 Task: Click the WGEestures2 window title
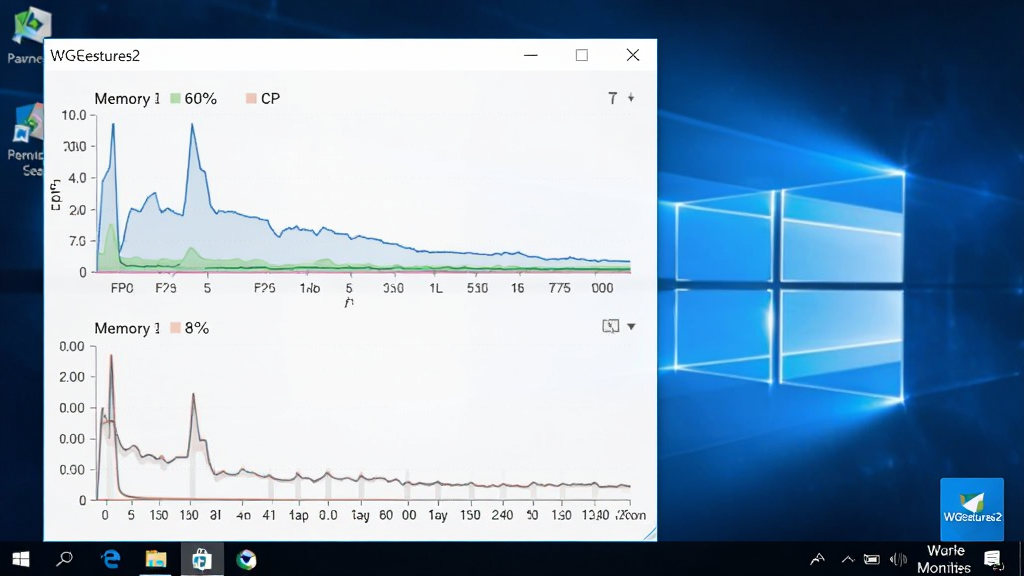[x=95, y=56]
